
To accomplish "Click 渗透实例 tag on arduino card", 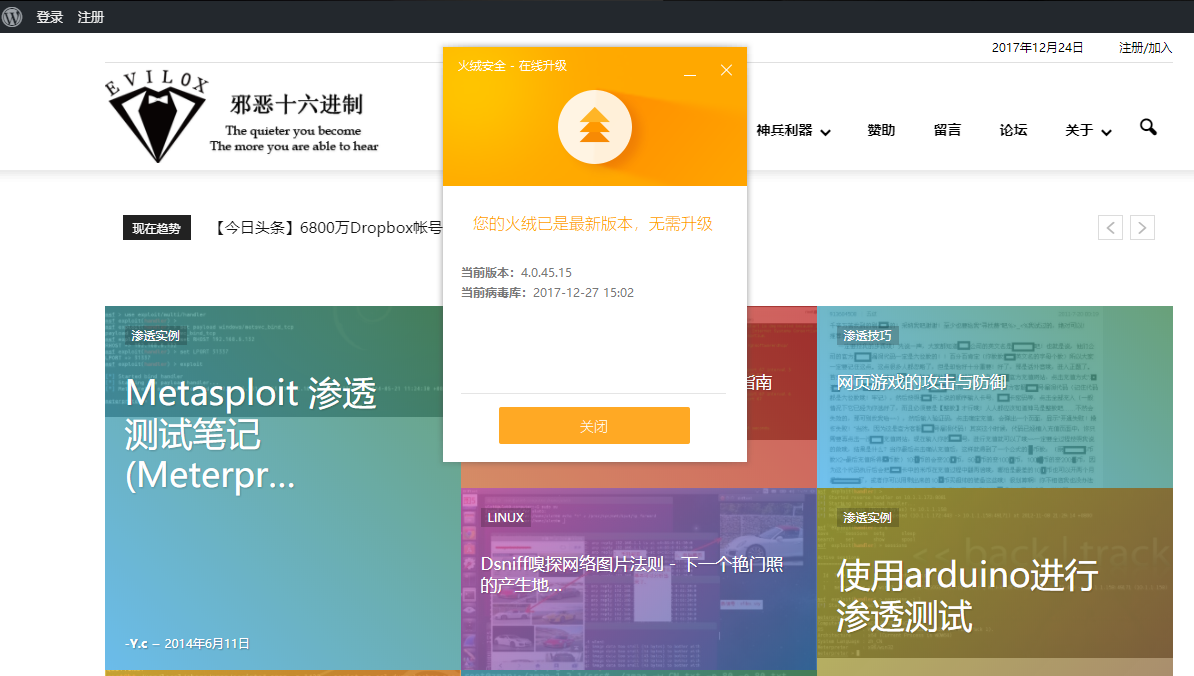I will pyautogui.click(x=867, y=518).
